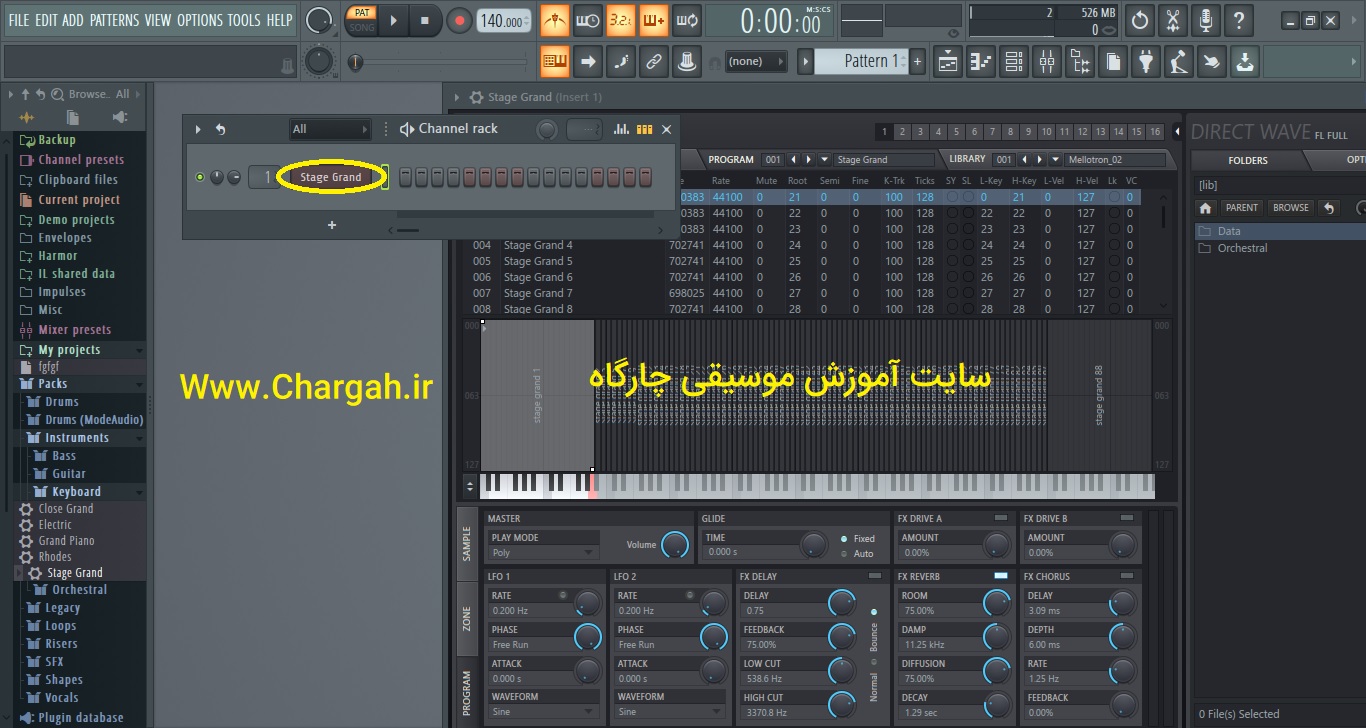Toggle the 3.2.1 countdown before recording
Image resolution: width=1366 pixels, height=728 pixels.
click(620, 20)
